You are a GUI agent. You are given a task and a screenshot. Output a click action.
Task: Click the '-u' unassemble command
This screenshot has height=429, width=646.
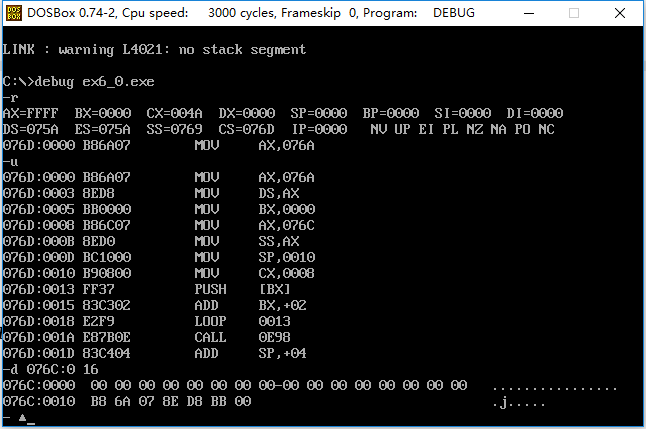point(10,162)
